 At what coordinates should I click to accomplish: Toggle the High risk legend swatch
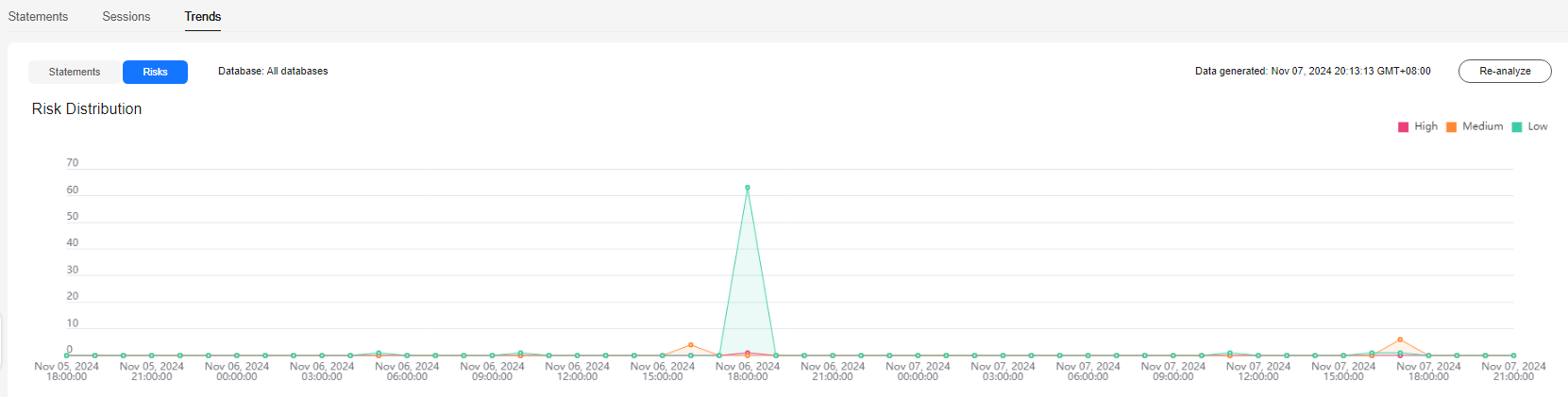click(1404, 127)
